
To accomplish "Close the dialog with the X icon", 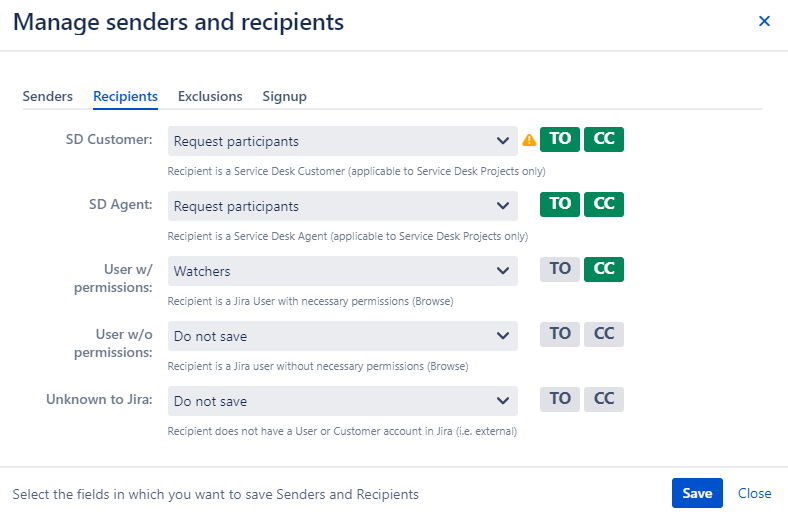I will click(764, 21).
